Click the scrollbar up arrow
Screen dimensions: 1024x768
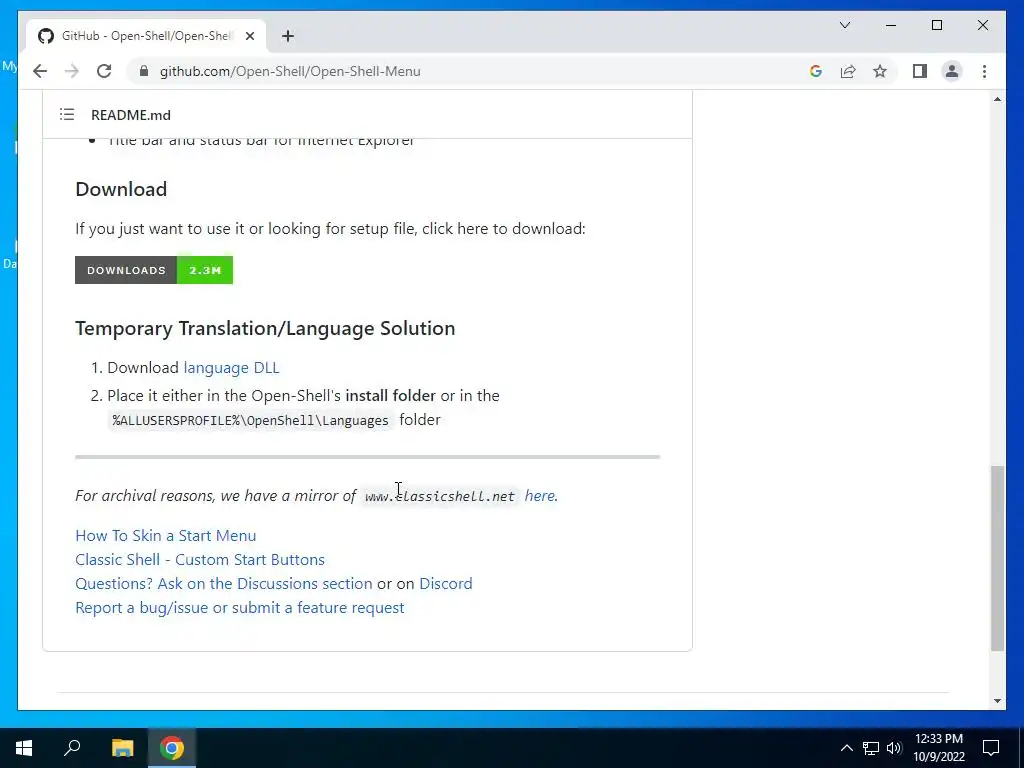(x=997, y=99)
